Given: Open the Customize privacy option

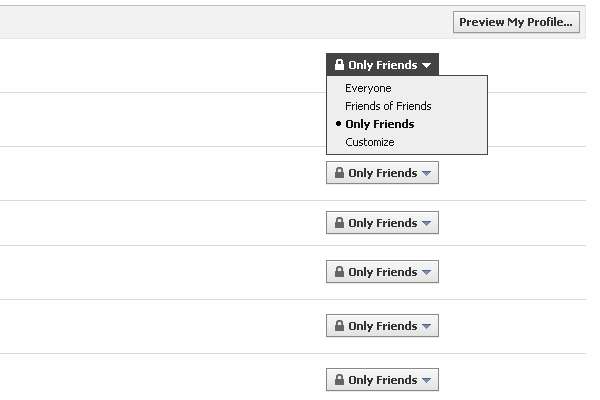Looking at the screenshot, I should point(370,142).
